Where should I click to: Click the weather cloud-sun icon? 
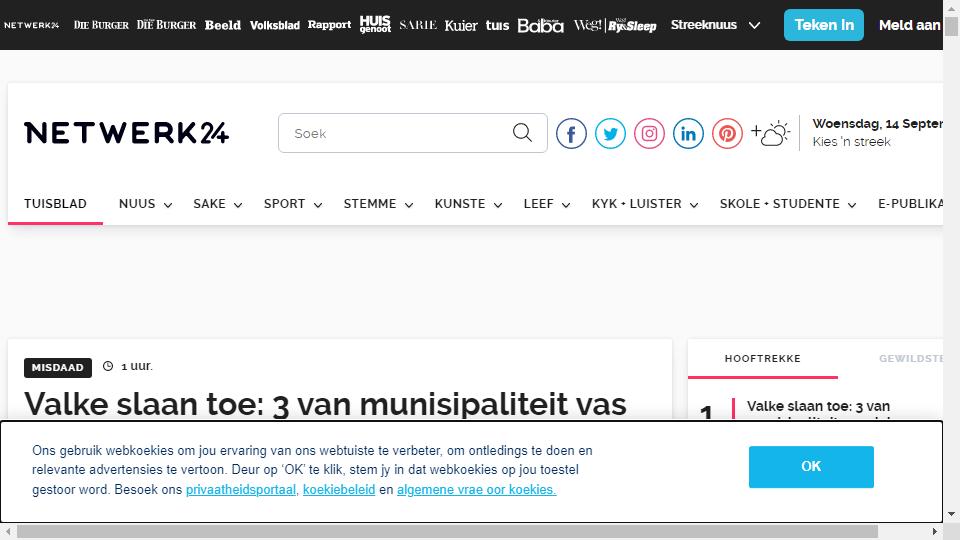pyautogui.click(x=771, y=133)
